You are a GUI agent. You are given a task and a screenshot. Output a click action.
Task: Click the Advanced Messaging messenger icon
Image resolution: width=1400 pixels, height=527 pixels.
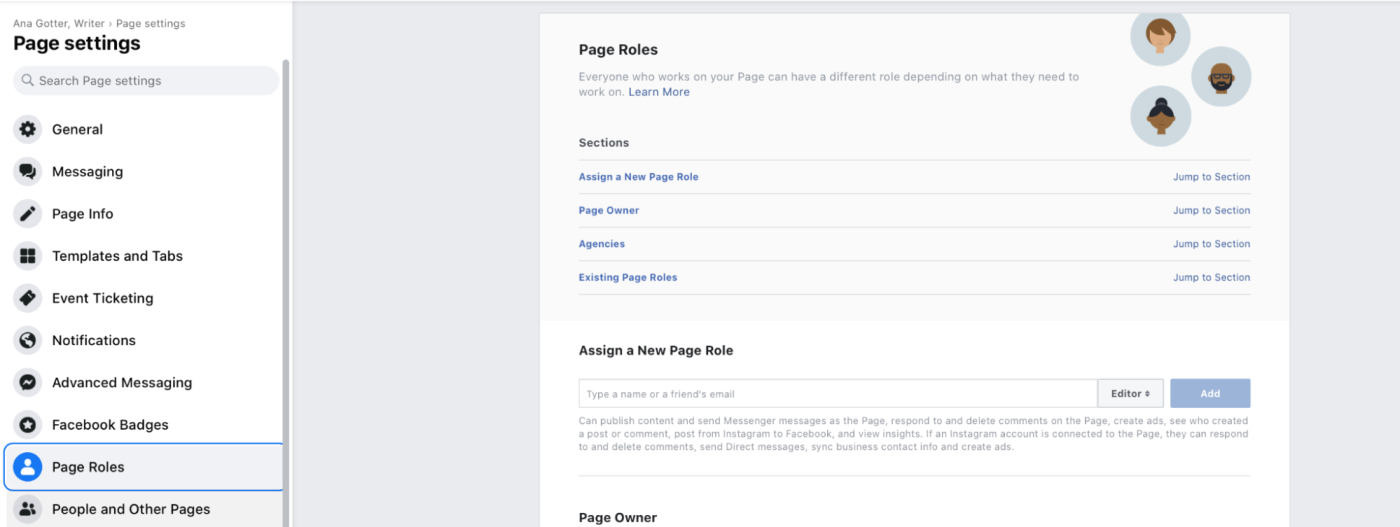[x=28, y=382]
